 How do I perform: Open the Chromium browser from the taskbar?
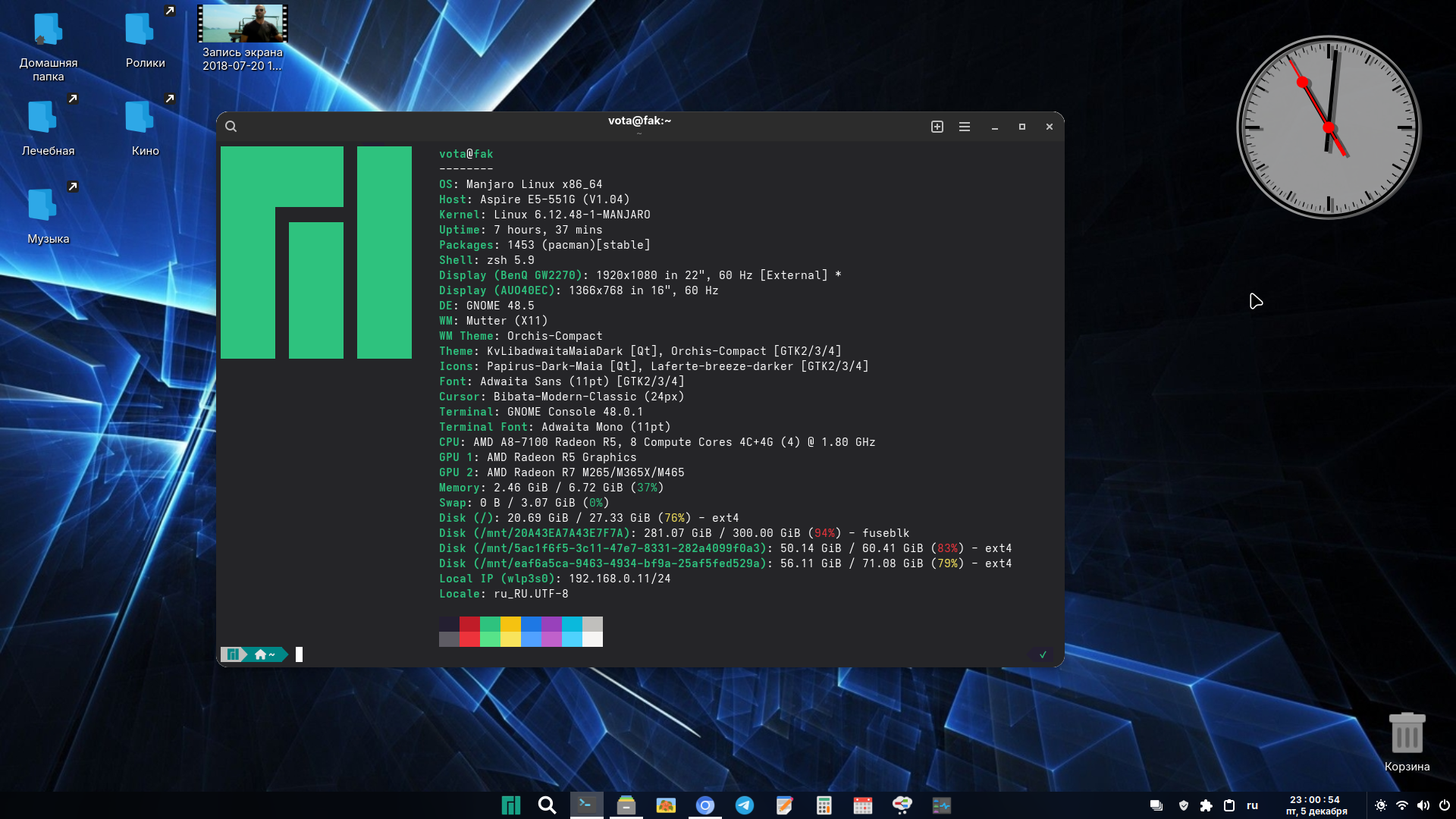pos(705,805)
